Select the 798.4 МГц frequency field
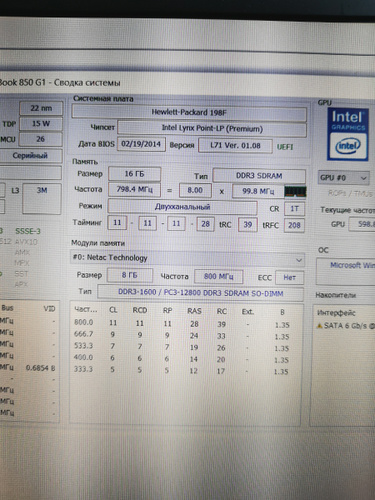375x500 pixels. [x=134, y=190]
